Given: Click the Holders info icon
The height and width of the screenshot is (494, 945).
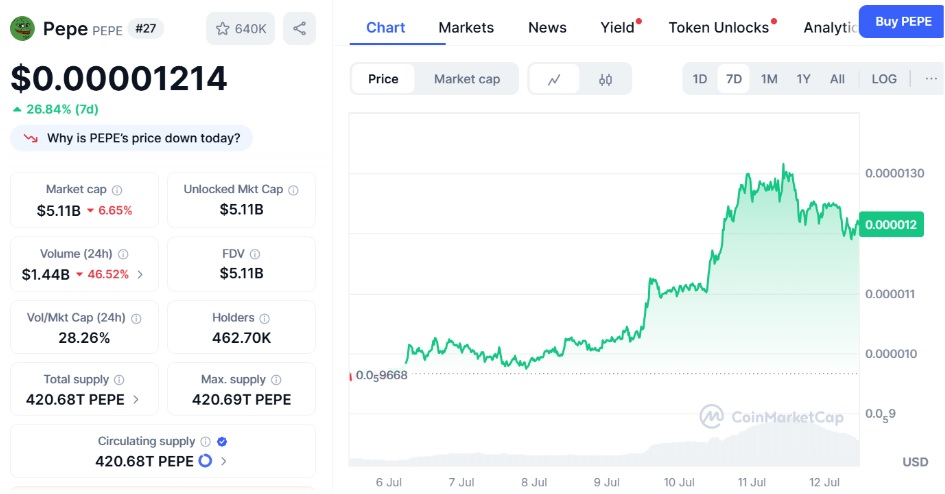Looking at the screenshot, I should click(265, 319).
